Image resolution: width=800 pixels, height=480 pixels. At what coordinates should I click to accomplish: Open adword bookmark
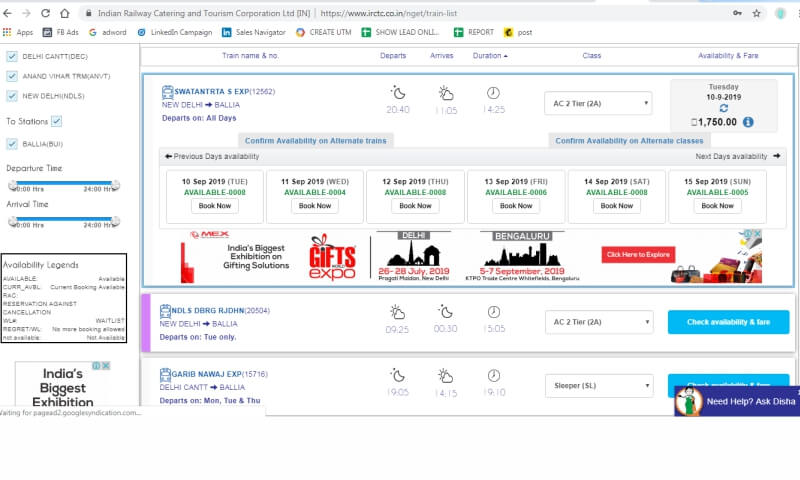108,32
